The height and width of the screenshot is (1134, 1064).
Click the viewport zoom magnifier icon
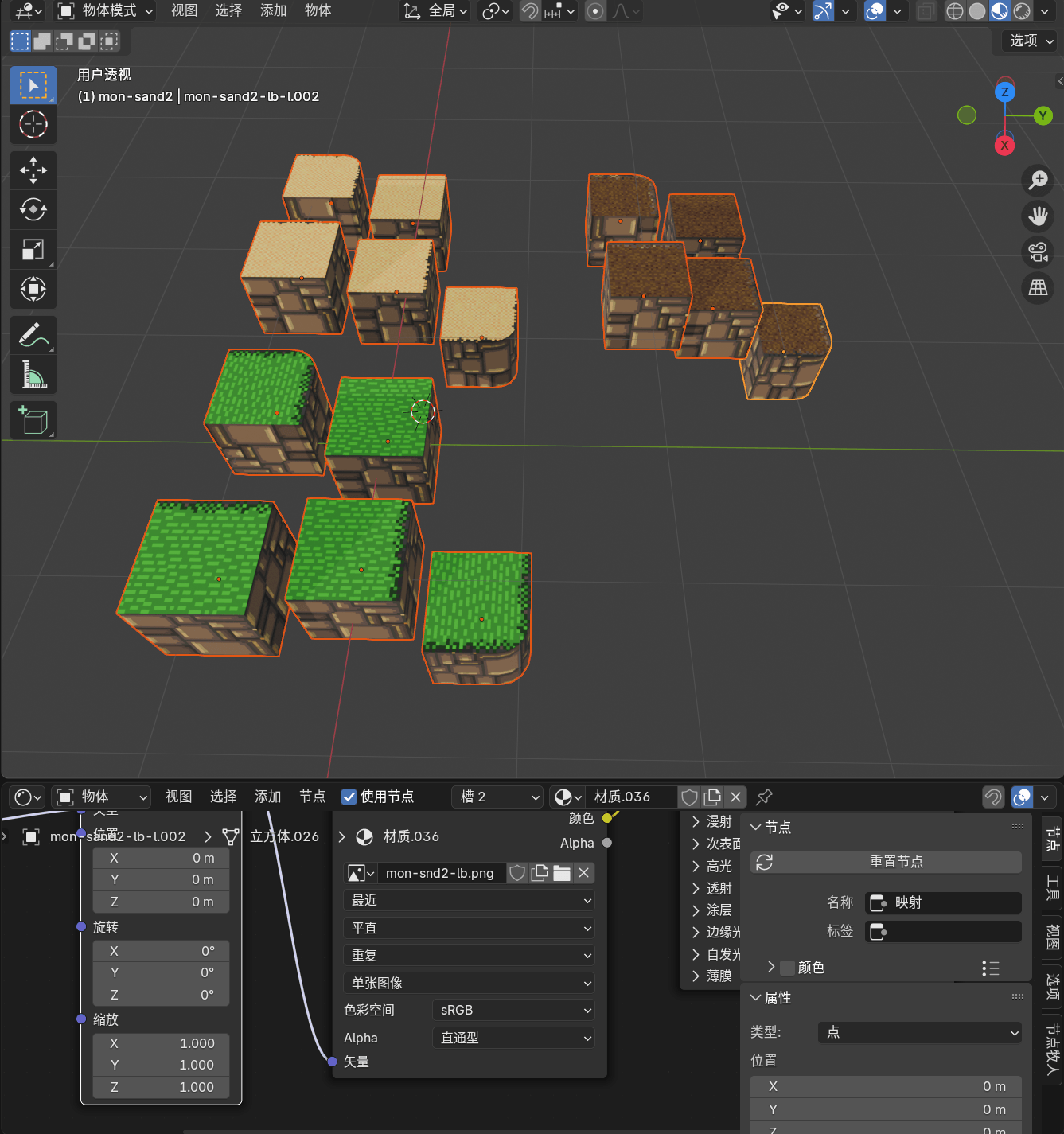(1038, 181)
